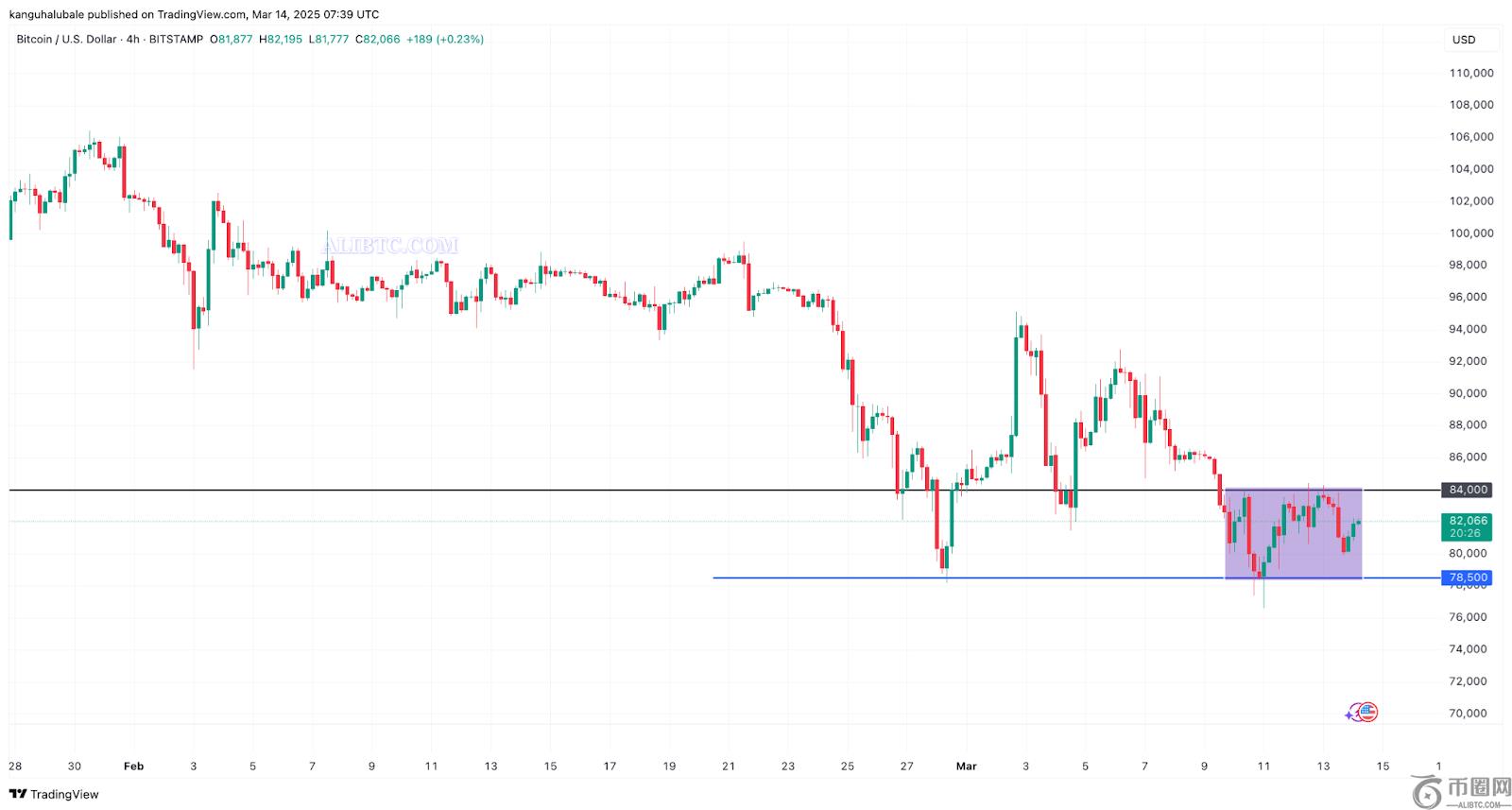Click the purple sparkle event icon
1512x810 pixels.
point(1349,715)
